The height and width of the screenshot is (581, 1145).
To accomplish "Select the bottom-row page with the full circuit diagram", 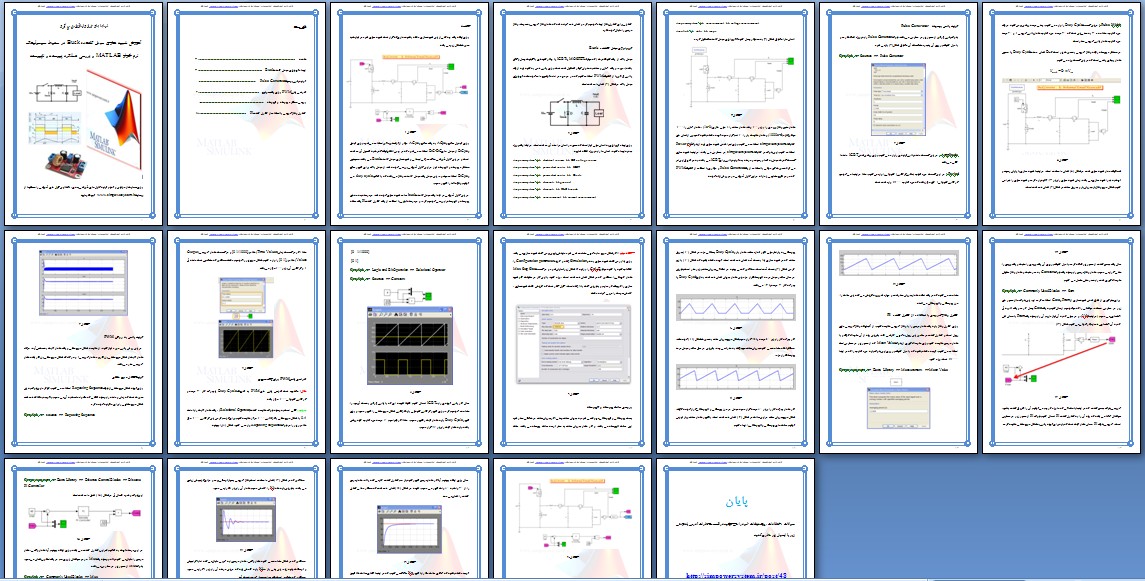I will tap(572, 520).
